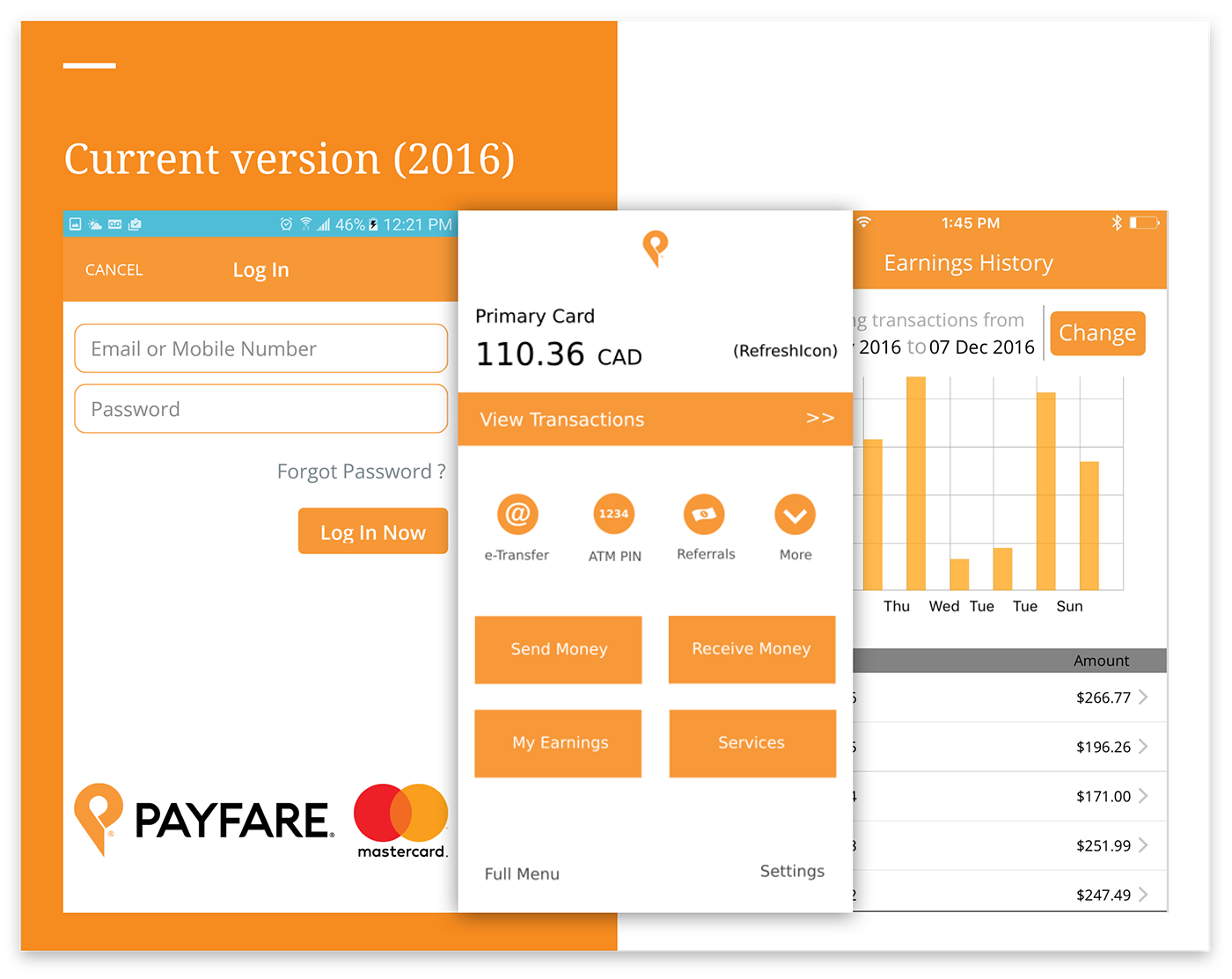
Task: Tap the weather notification icon in status bar
Action: [95, 224]
